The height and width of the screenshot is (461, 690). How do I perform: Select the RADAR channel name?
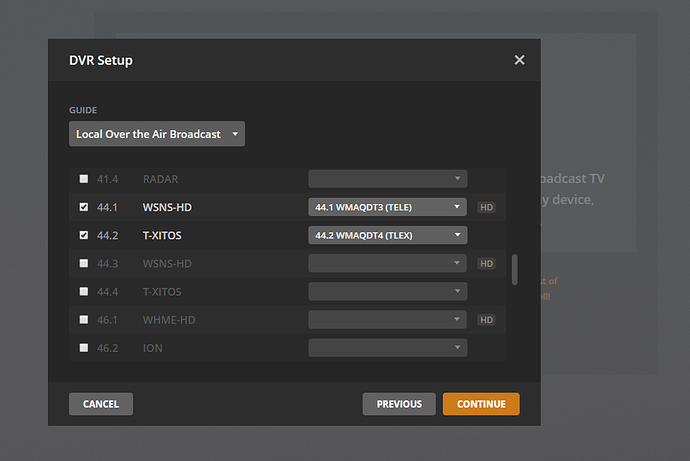pos(161,179)
